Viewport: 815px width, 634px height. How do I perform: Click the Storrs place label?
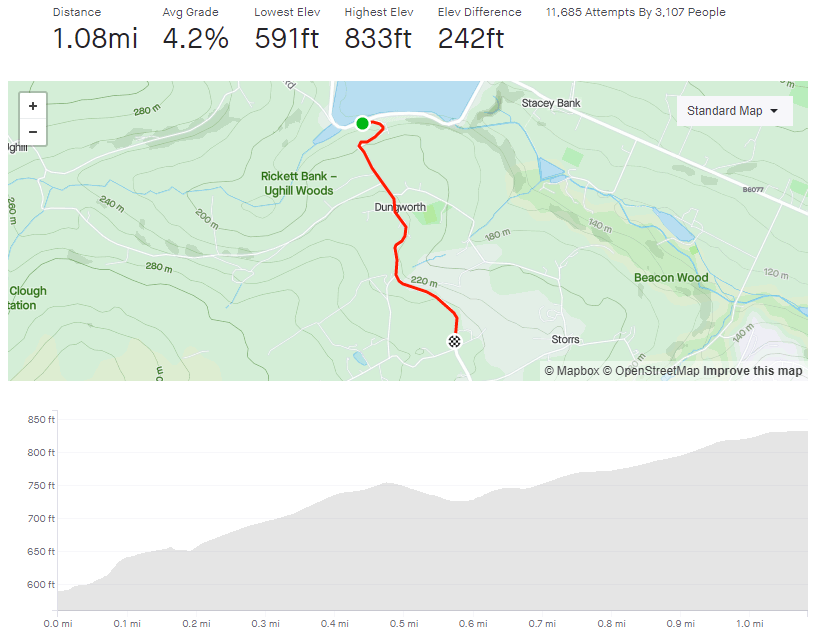(565, 340)
